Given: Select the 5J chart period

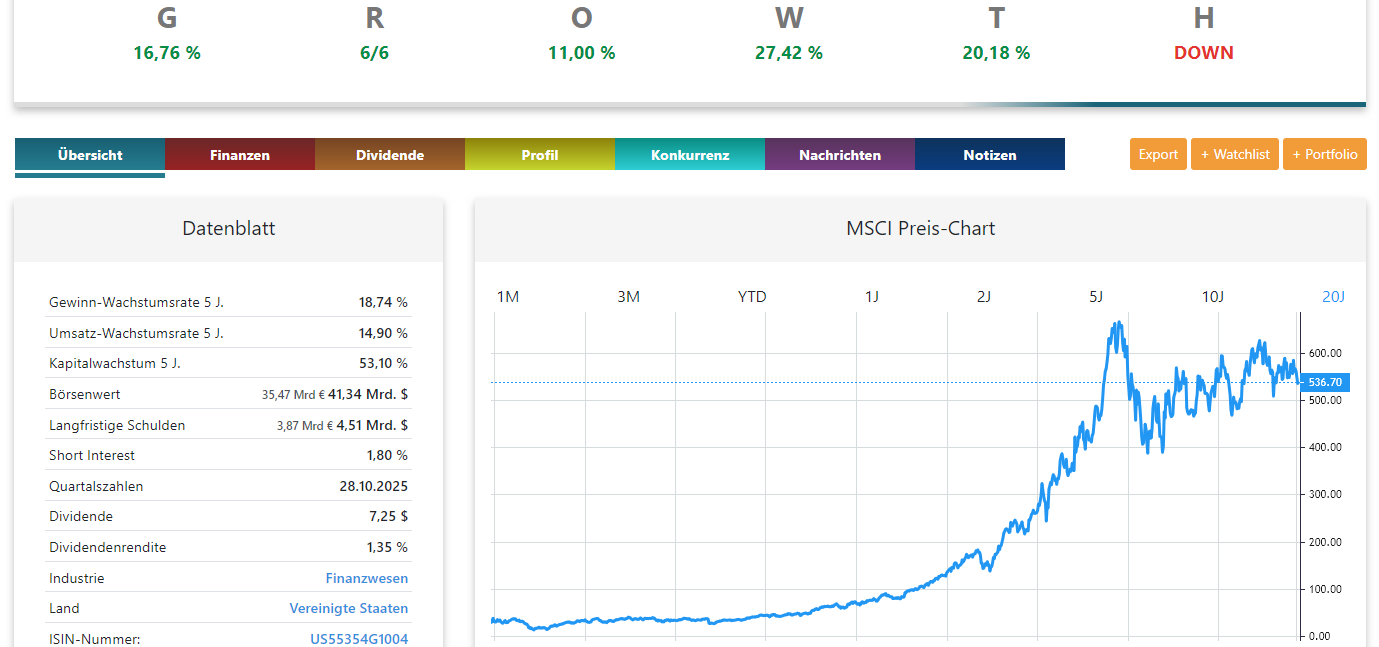Looking at the screenshot, I should click(x=1096, y=297).
